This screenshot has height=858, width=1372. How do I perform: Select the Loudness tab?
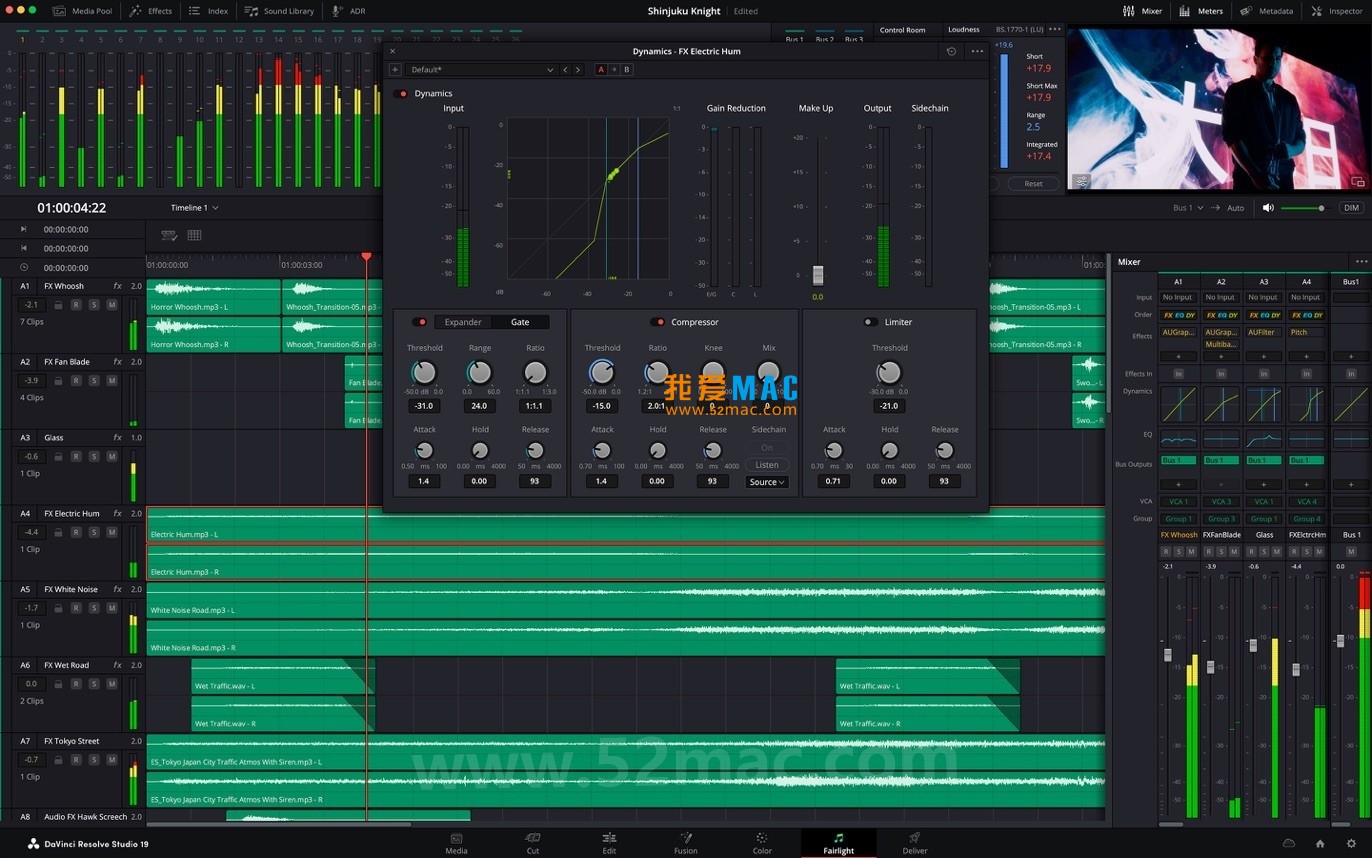pos(963,29)
